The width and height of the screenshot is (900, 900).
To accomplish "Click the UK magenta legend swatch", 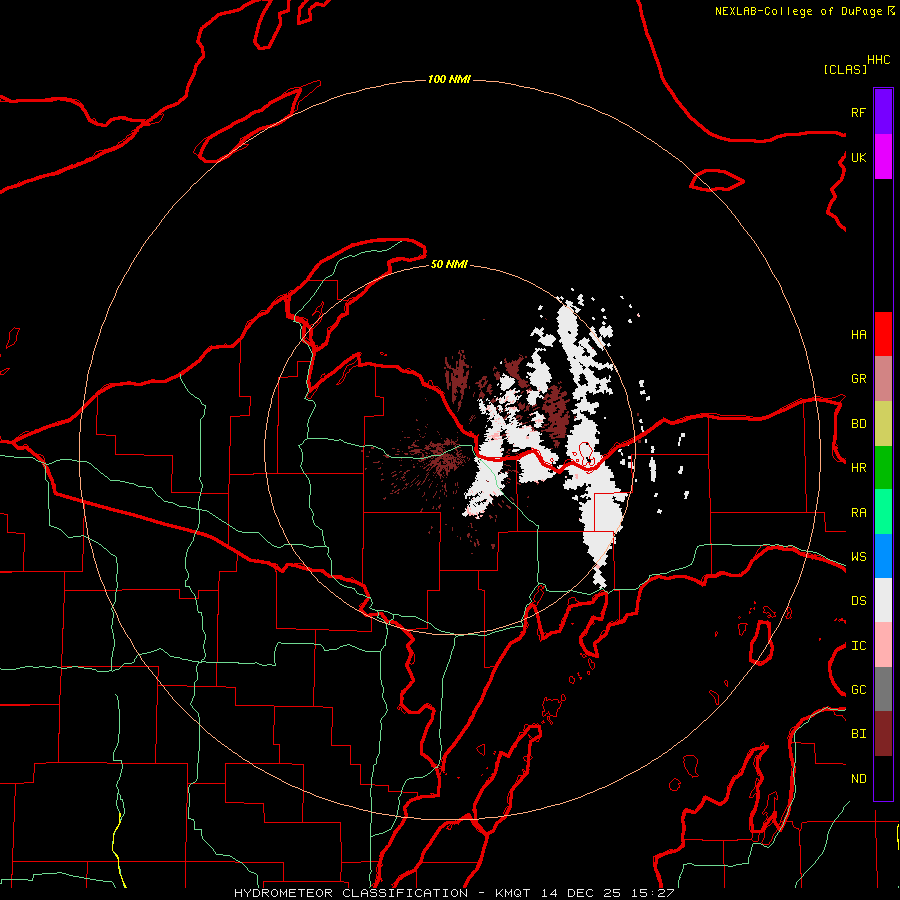I will (x=883, y=157).
